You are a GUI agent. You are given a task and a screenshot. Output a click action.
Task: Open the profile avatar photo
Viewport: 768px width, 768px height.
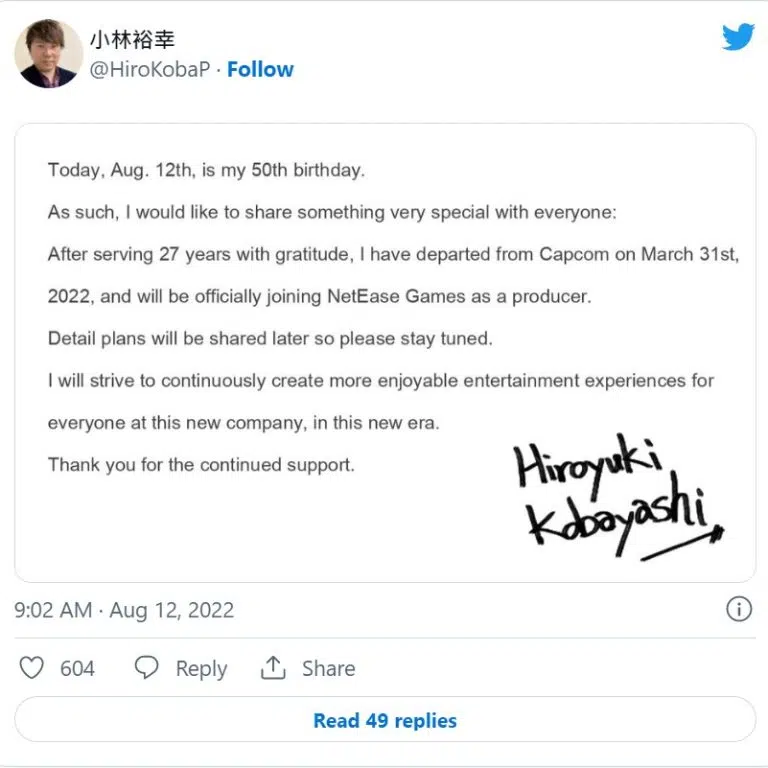coord(48,53)
